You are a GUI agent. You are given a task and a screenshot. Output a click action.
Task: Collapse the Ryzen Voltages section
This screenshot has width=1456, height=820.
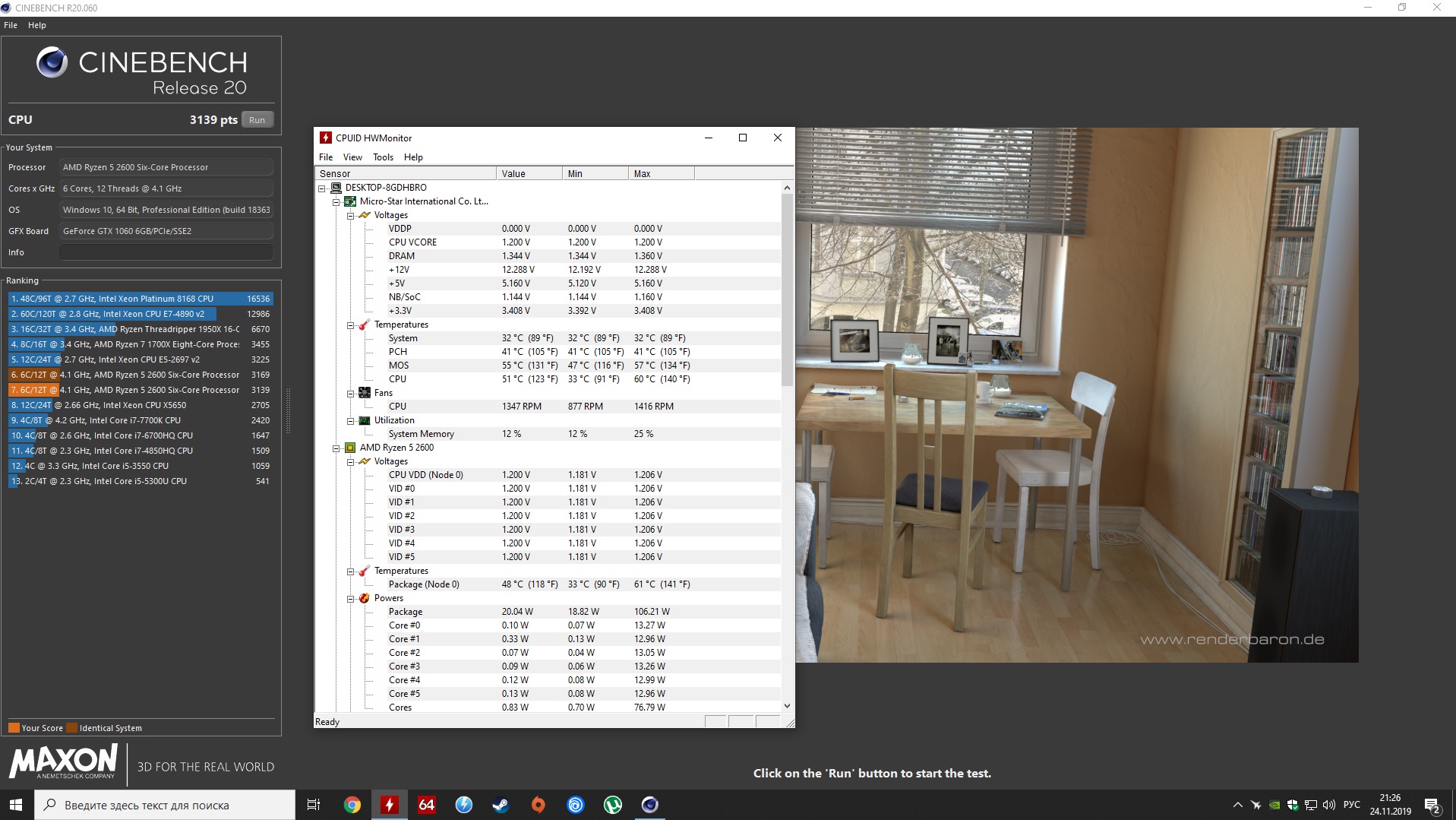350,461
